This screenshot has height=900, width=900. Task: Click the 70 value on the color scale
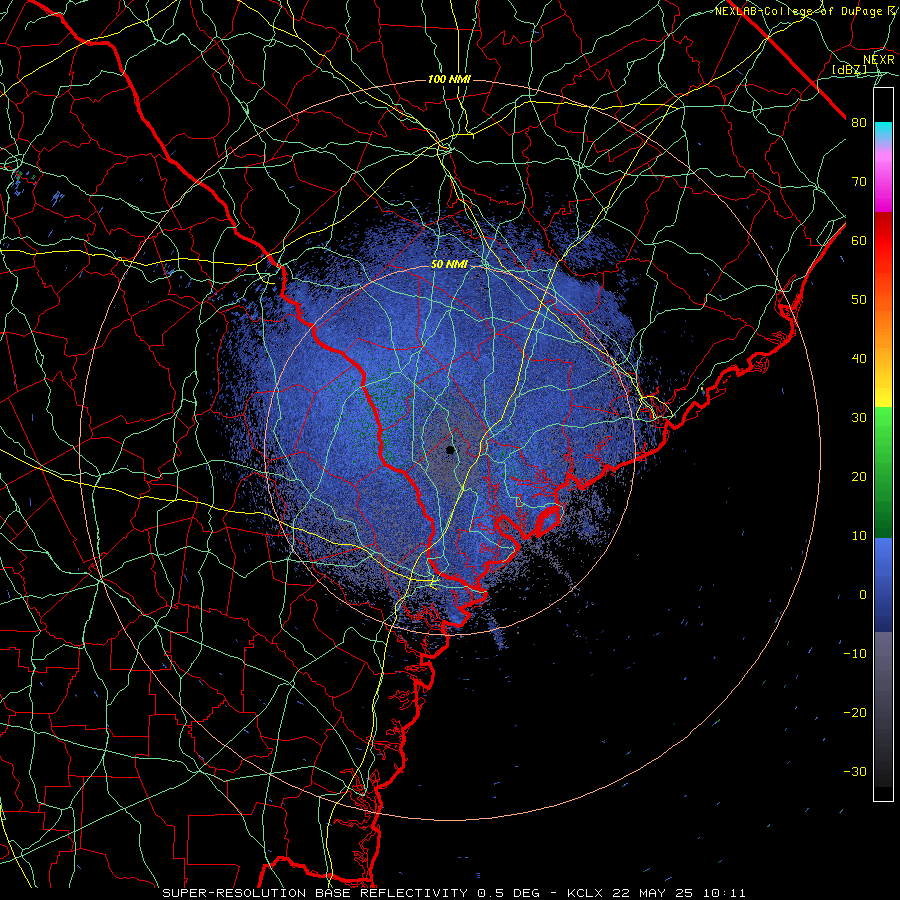point(859,181)
